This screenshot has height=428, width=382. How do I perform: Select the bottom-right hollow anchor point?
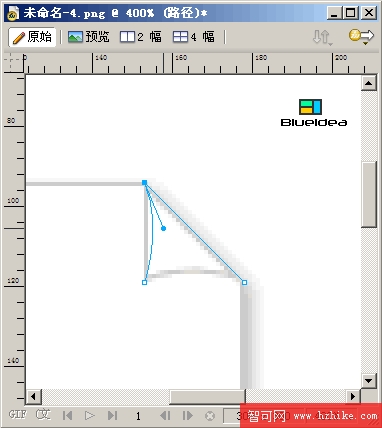pos(244,282)
